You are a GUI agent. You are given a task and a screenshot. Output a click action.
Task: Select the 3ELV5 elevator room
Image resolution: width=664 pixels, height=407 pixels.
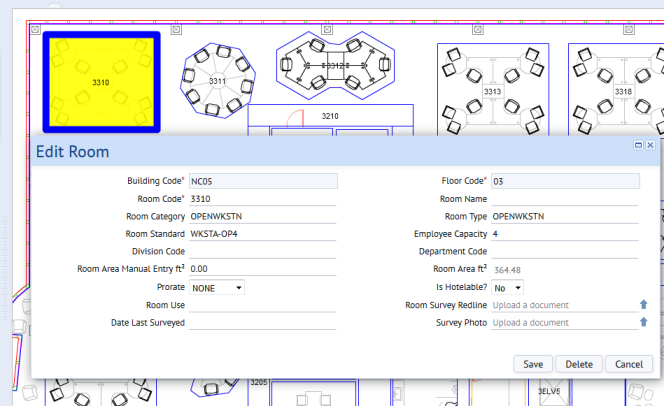click(x=549, y=391)
